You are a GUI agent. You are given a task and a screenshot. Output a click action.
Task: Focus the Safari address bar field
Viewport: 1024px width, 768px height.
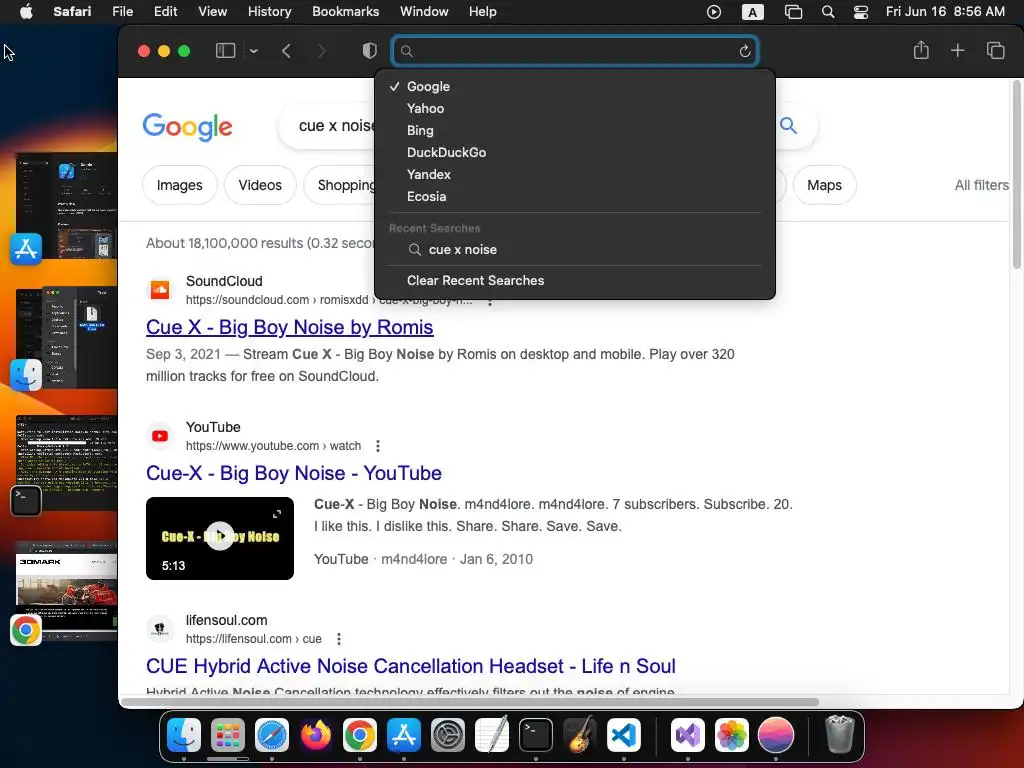point(575,51)
